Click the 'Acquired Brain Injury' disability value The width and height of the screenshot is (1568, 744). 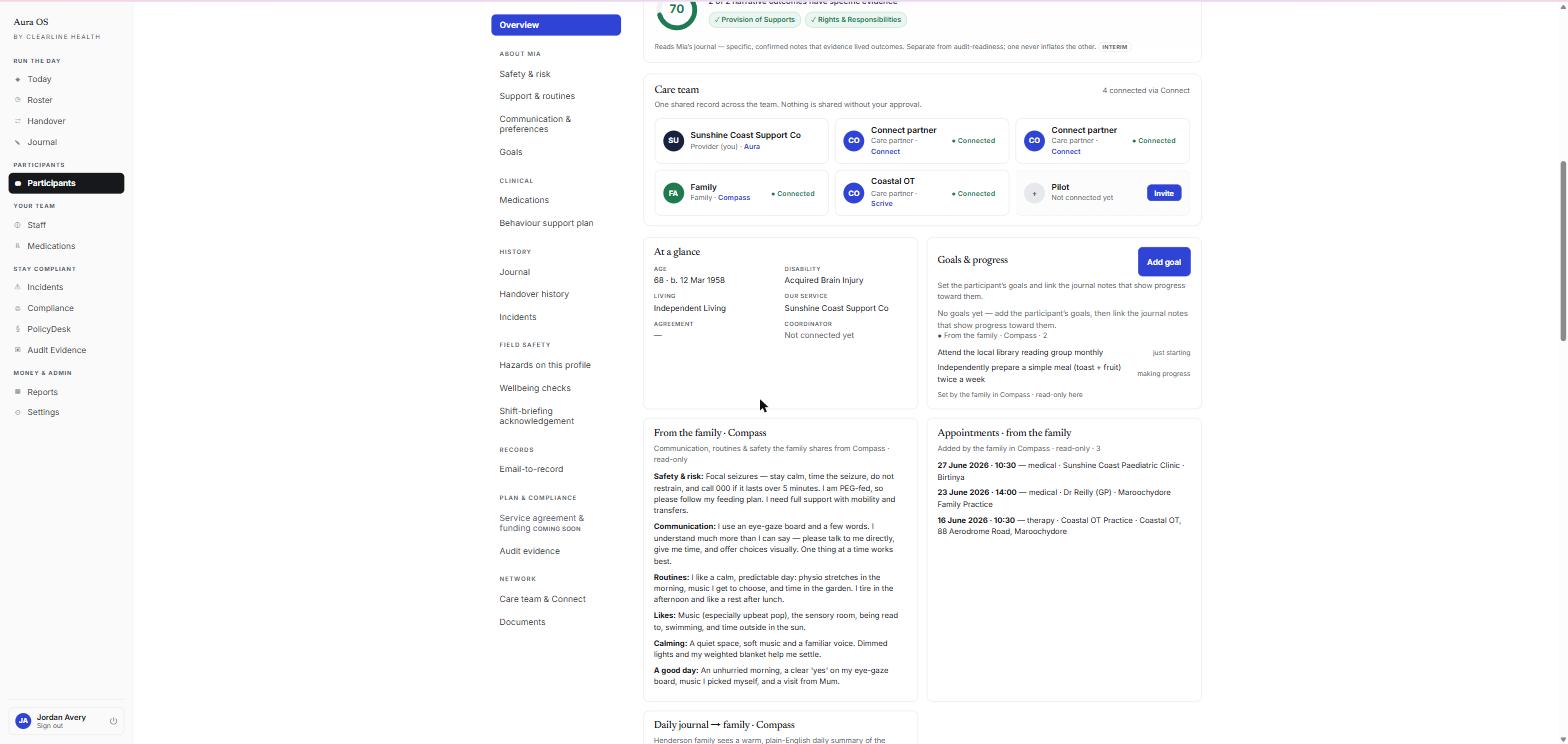click(x=824, y=281)
